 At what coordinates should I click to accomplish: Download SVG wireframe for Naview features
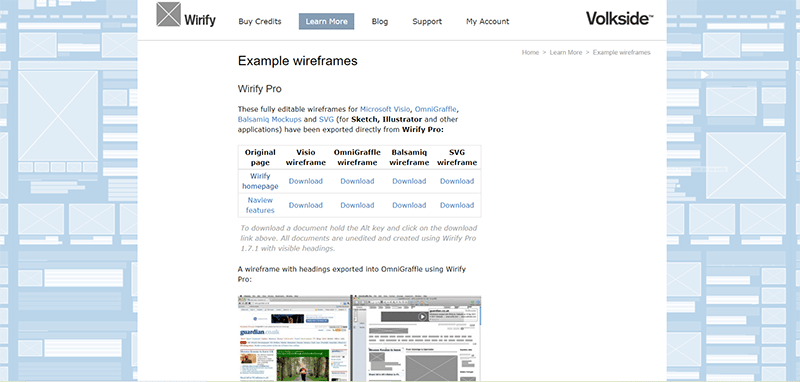click(x=457, y=205)
